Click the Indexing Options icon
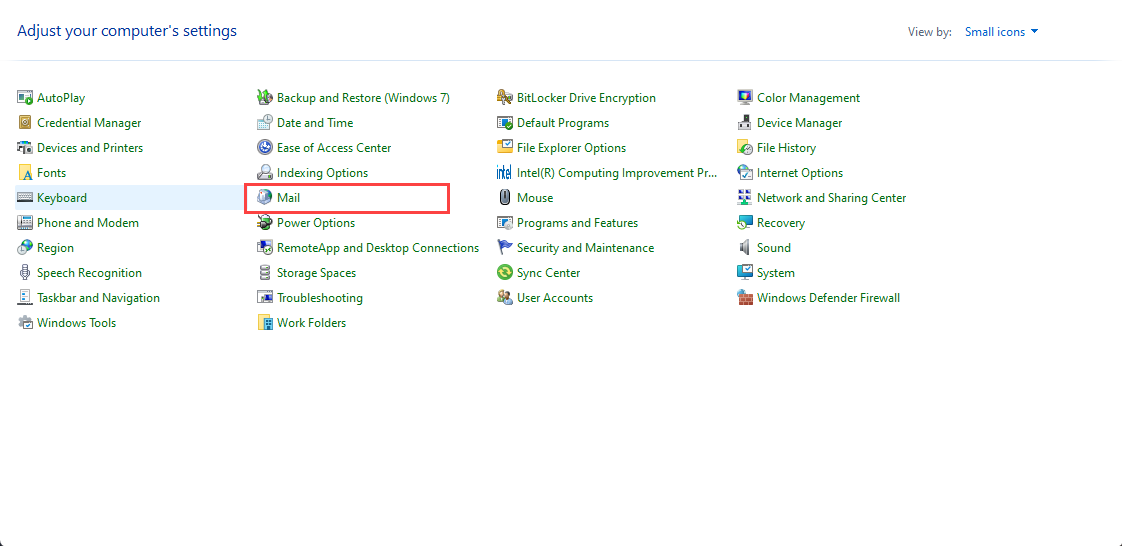Viewport: 1122px width, 546px height. coord(265,173)
